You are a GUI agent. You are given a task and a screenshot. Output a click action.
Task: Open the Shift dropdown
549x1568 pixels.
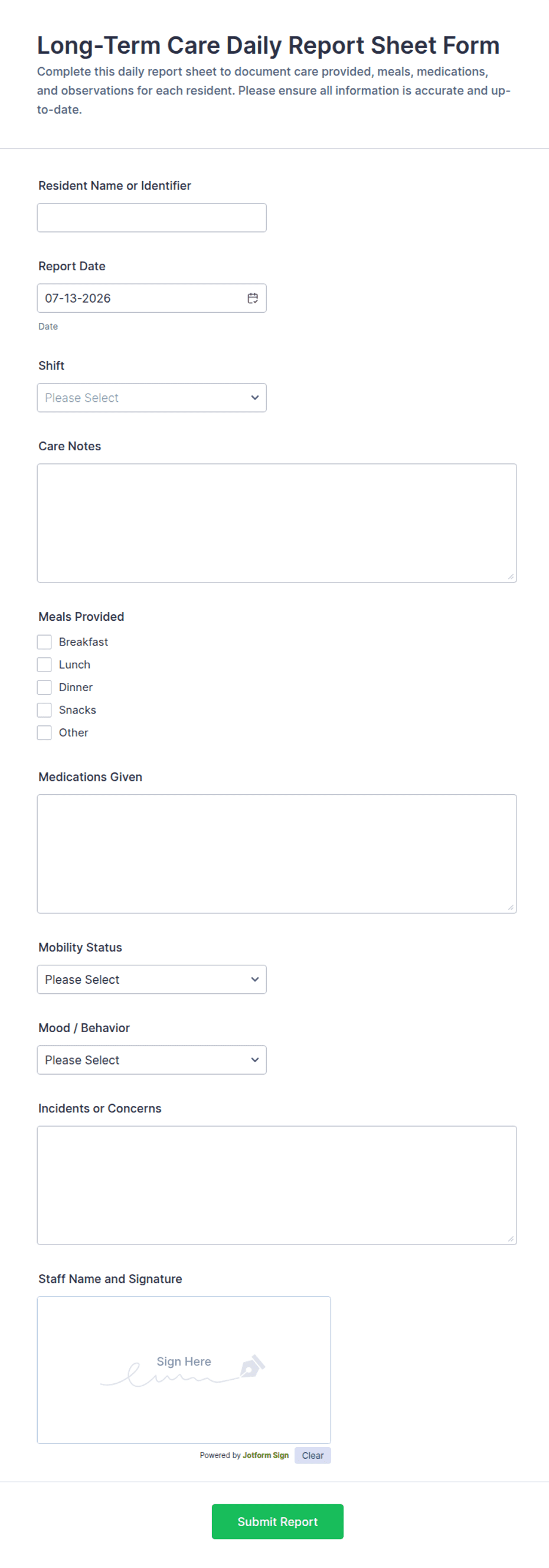[x=152, y=398]
